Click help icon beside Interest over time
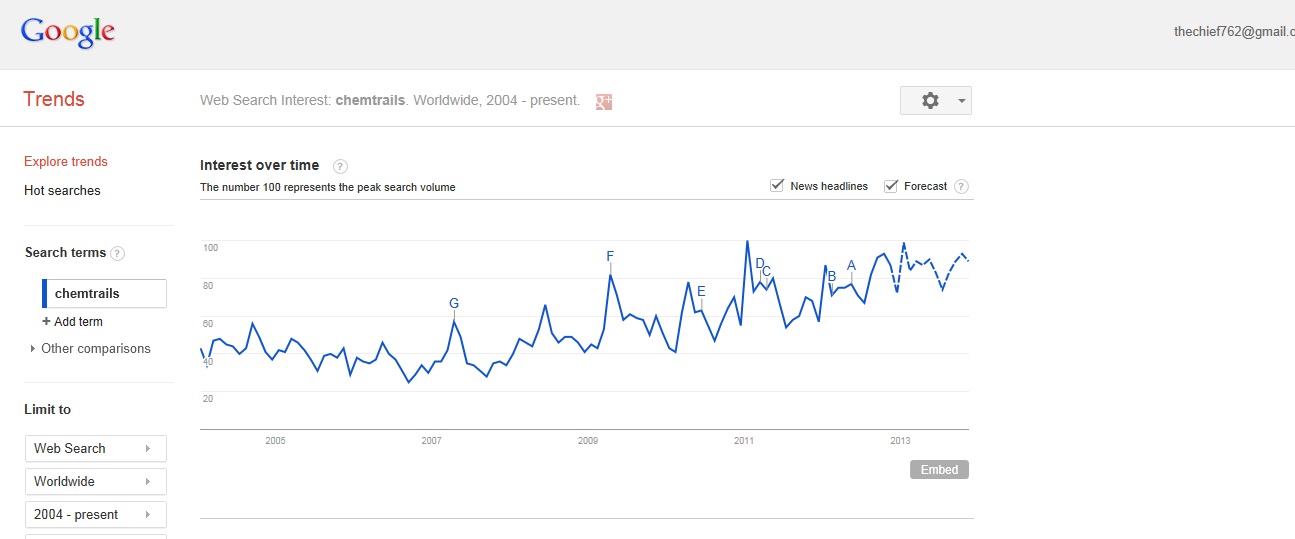The height and width of the screenshot is (539, 1295). 340,166
